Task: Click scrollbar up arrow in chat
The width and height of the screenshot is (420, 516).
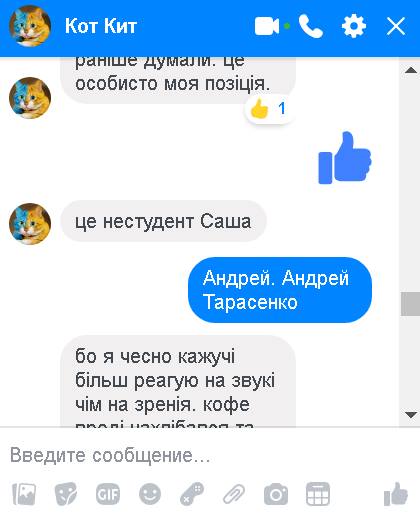Action: click(x=410, y=70)
